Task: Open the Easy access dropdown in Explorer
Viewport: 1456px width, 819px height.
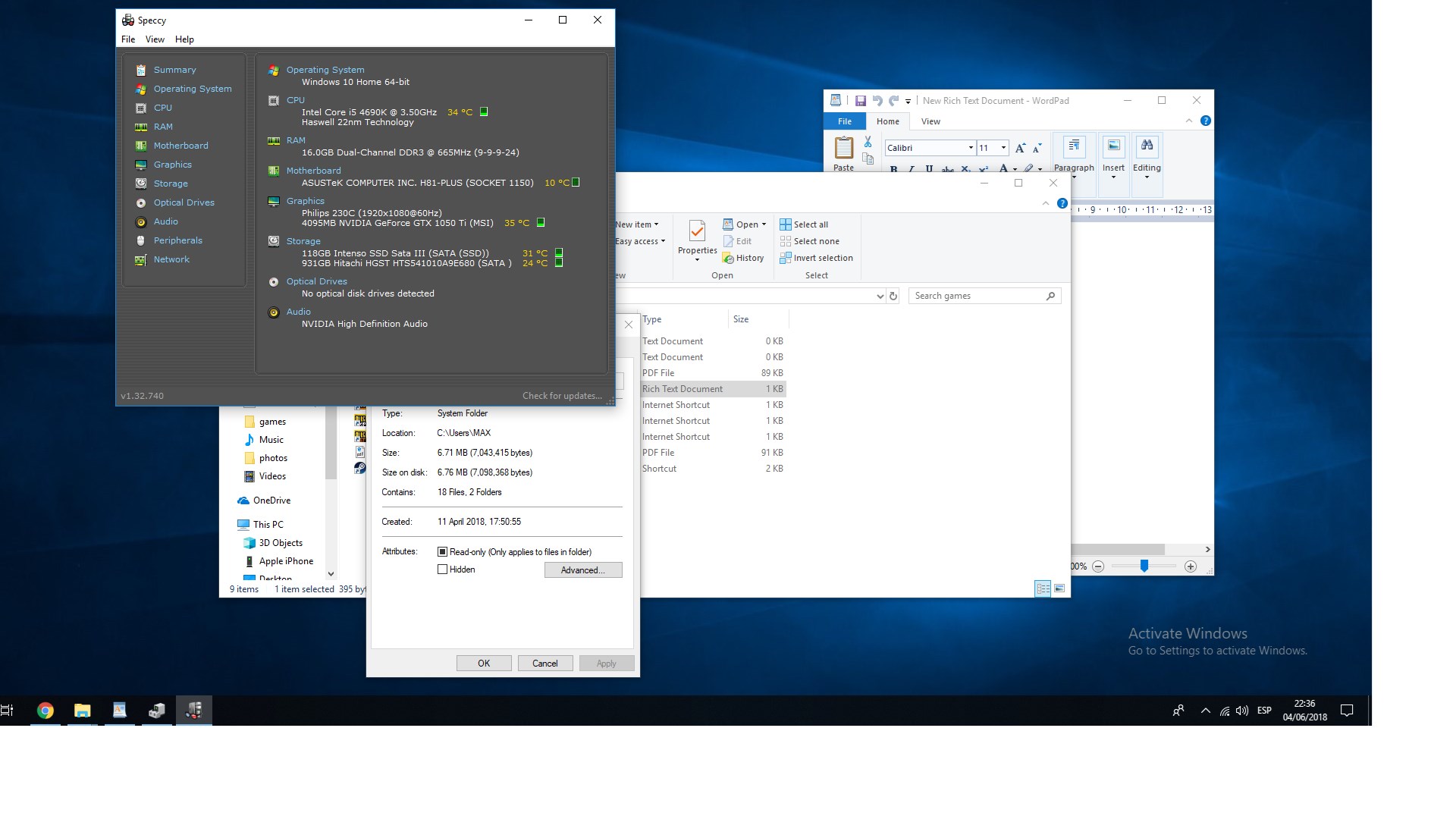Action: pyautogui.click(x=640, y=241)
